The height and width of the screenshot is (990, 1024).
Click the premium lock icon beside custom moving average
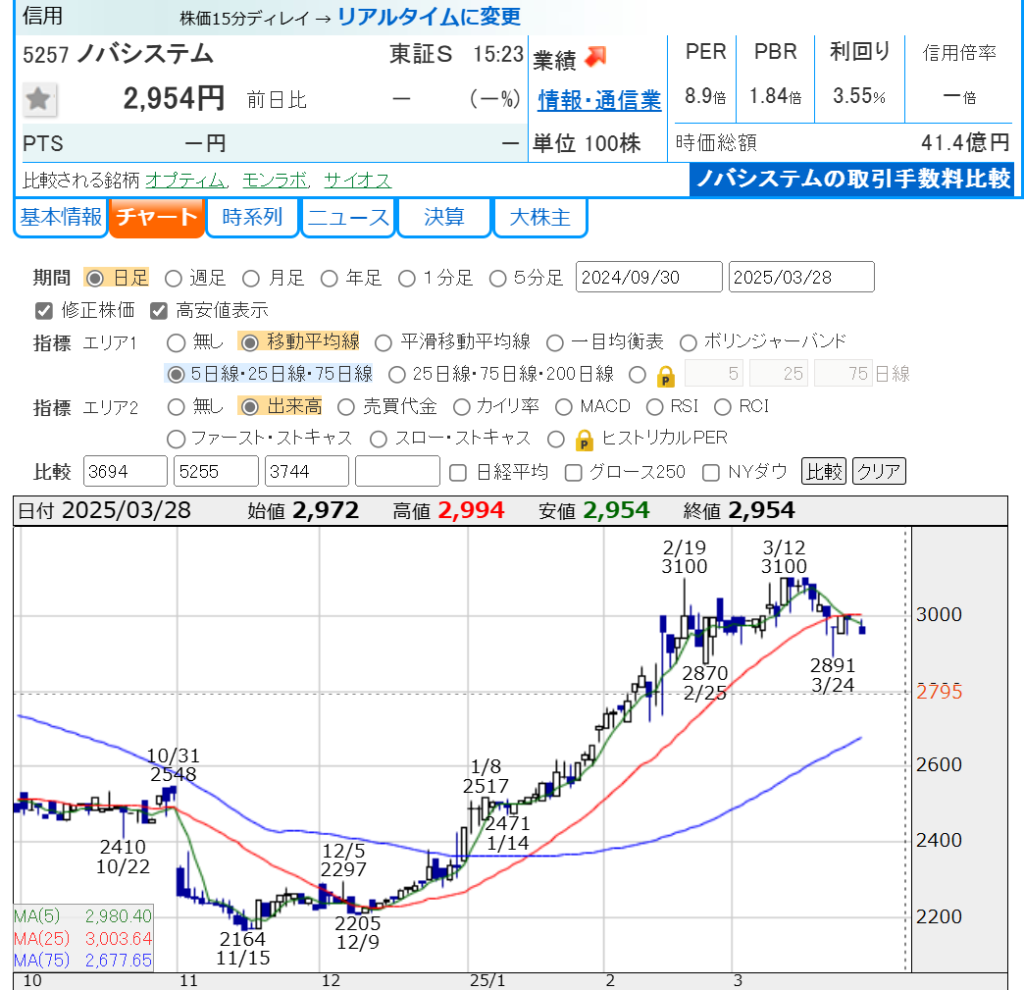coord(667,375)
